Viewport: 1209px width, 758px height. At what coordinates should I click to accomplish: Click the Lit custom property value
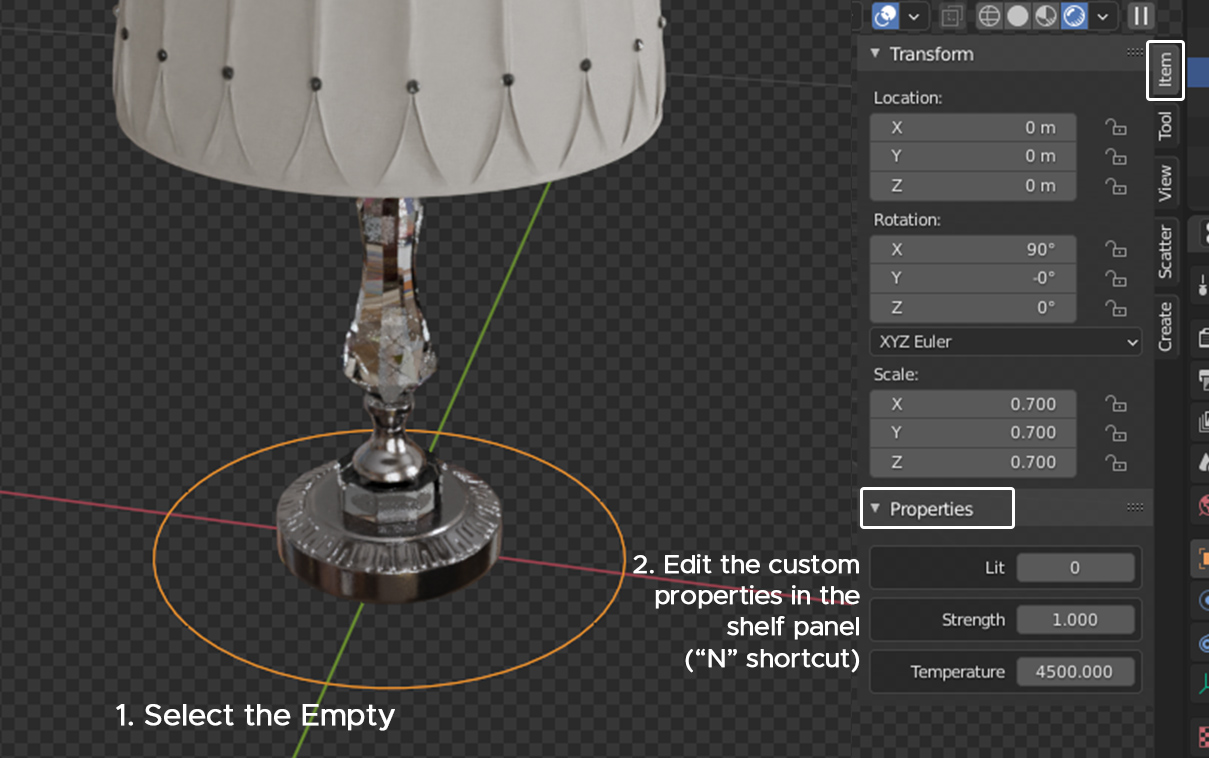1076,568
